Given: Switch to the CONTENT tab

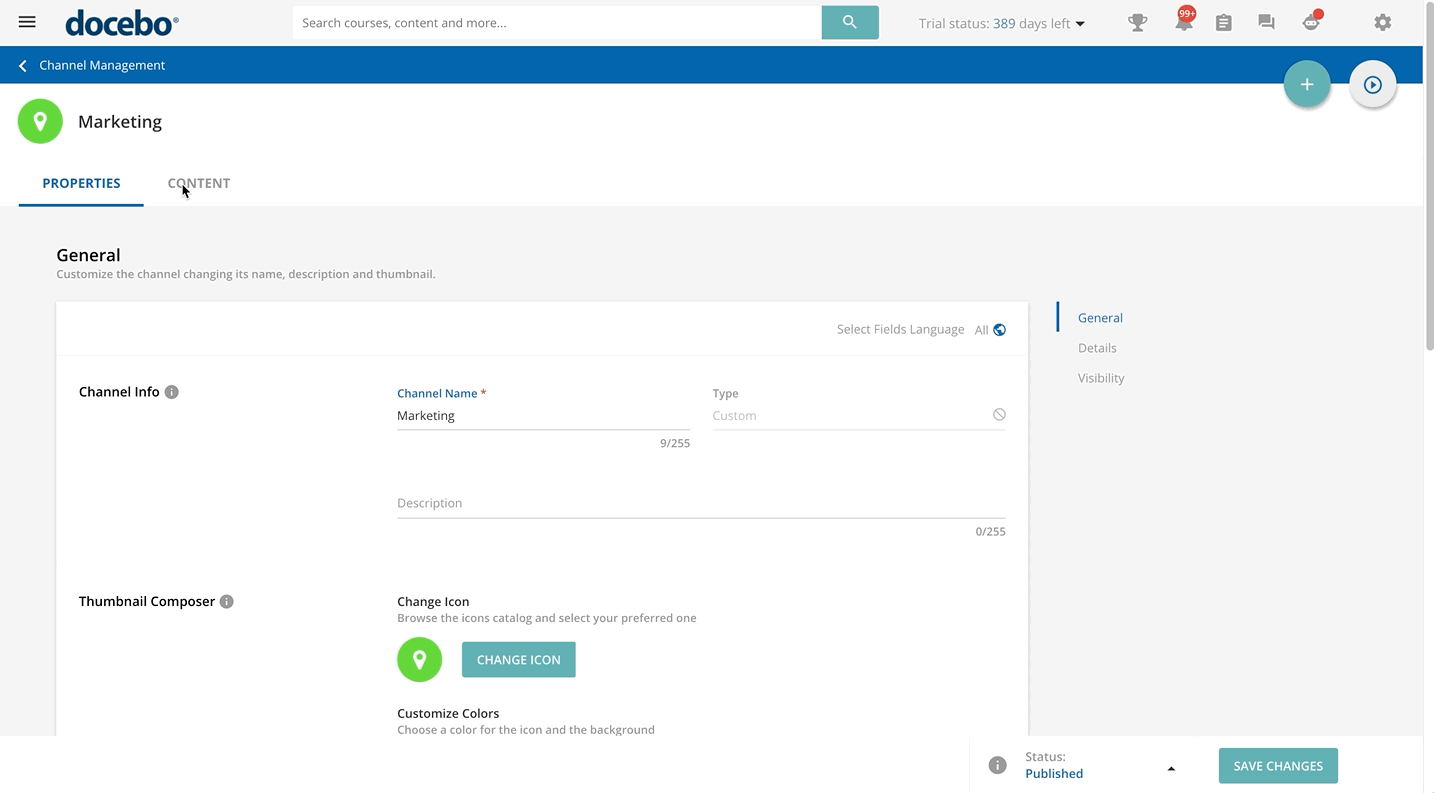Looking at the screenshot, I should coord(199,183).
